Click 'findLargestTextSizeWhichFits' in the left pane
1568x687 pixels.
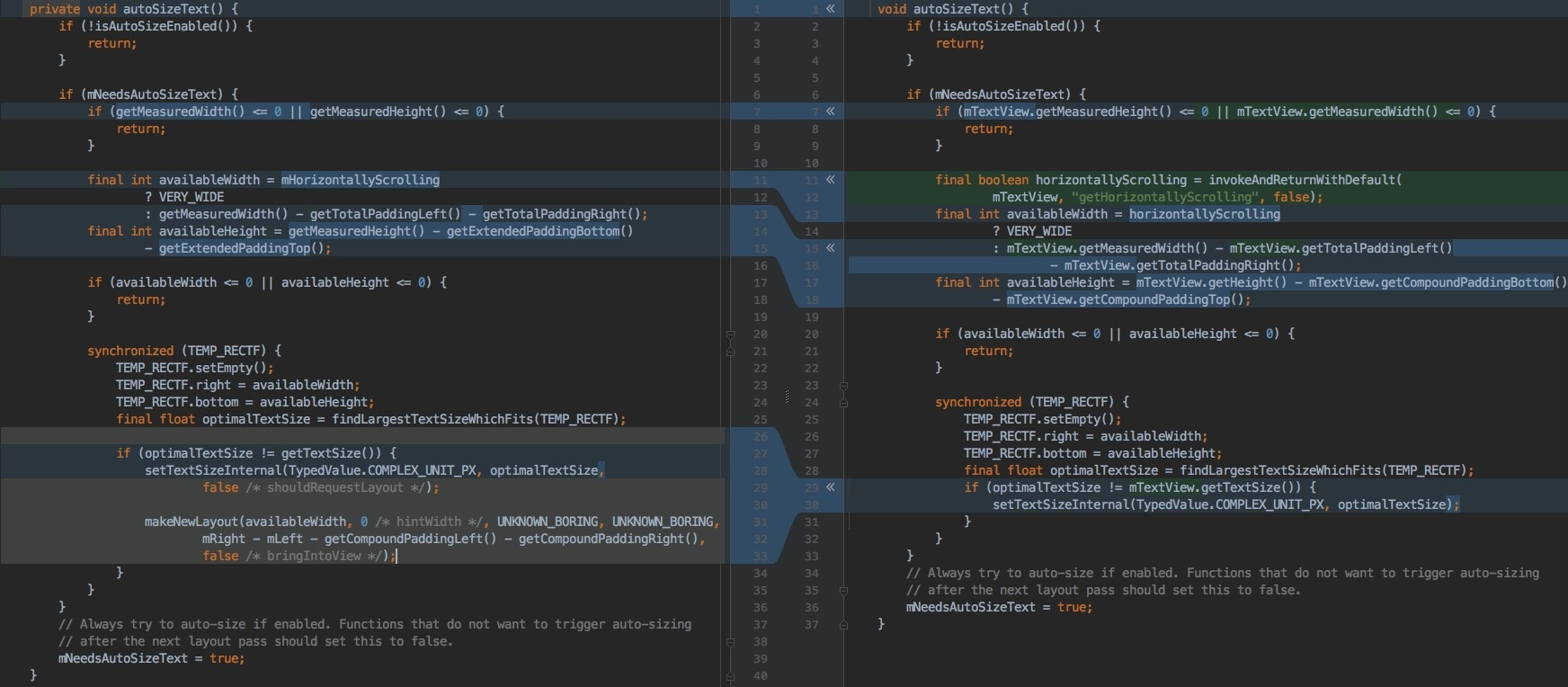pyautogui.click(x=432, y=419)
